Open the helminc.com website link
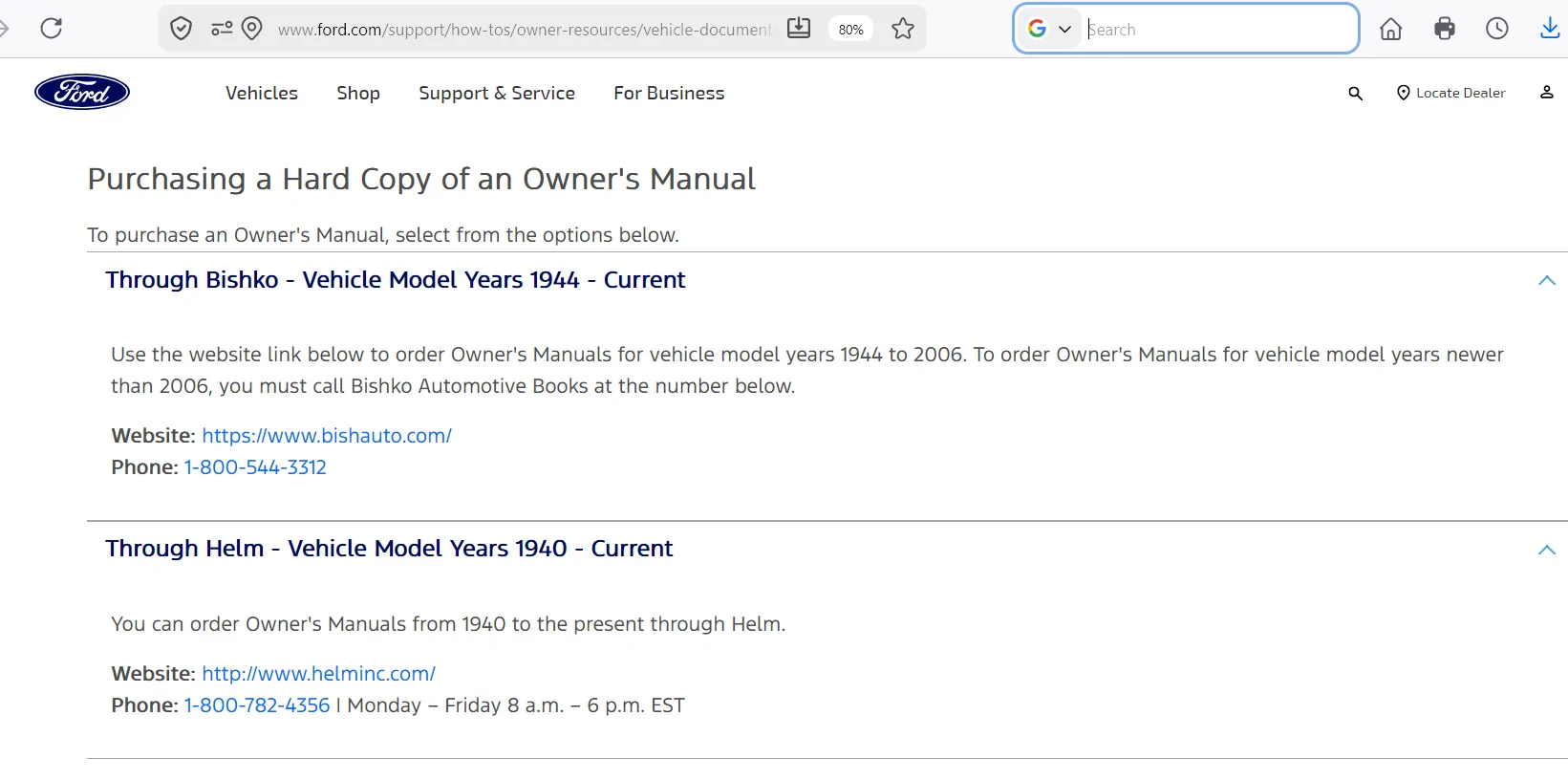 tap(319, 674)
